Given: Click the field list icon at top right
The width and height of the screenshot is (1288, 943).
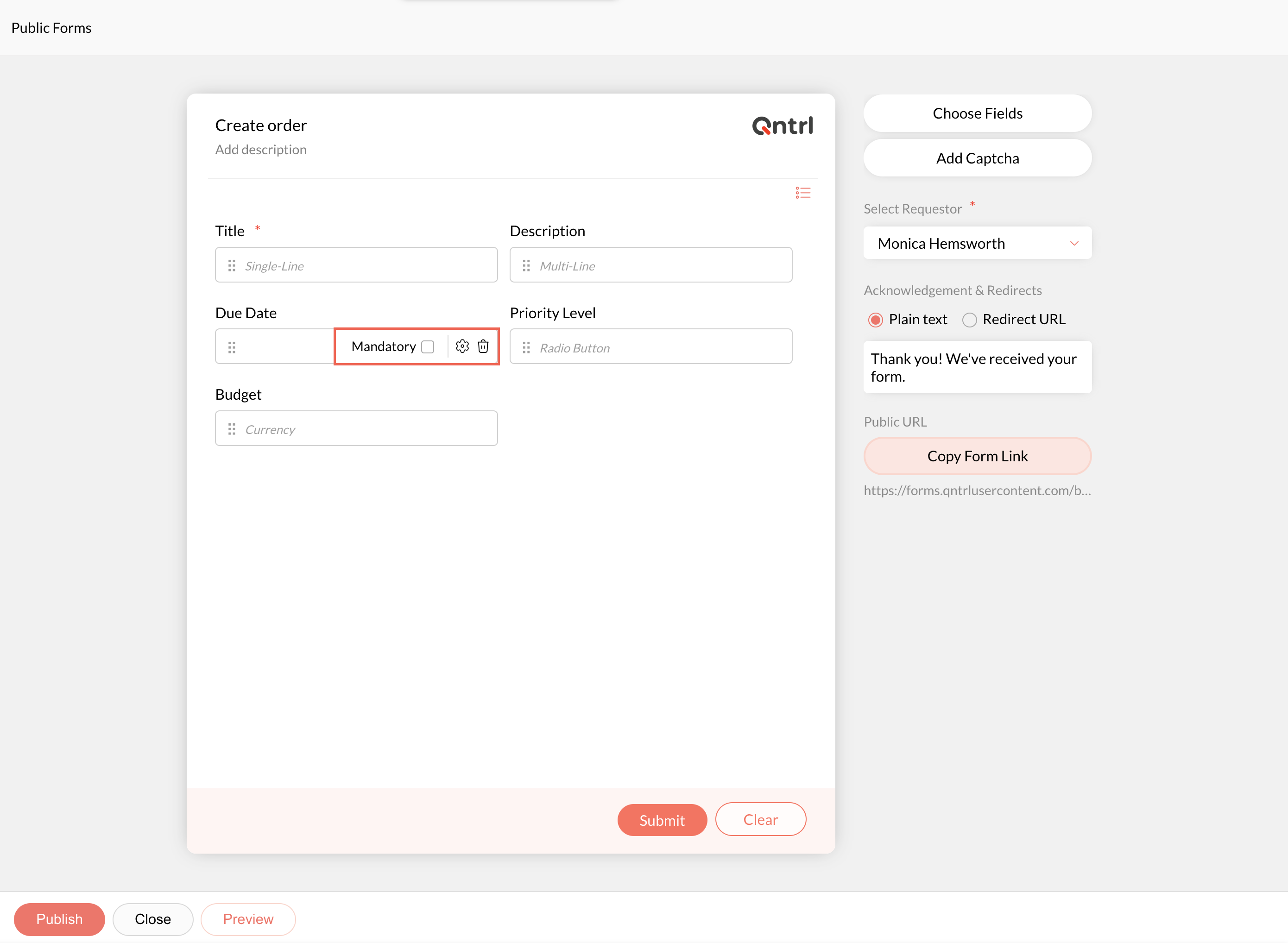Looking at the screenshot, I should [x=803, y=192].
